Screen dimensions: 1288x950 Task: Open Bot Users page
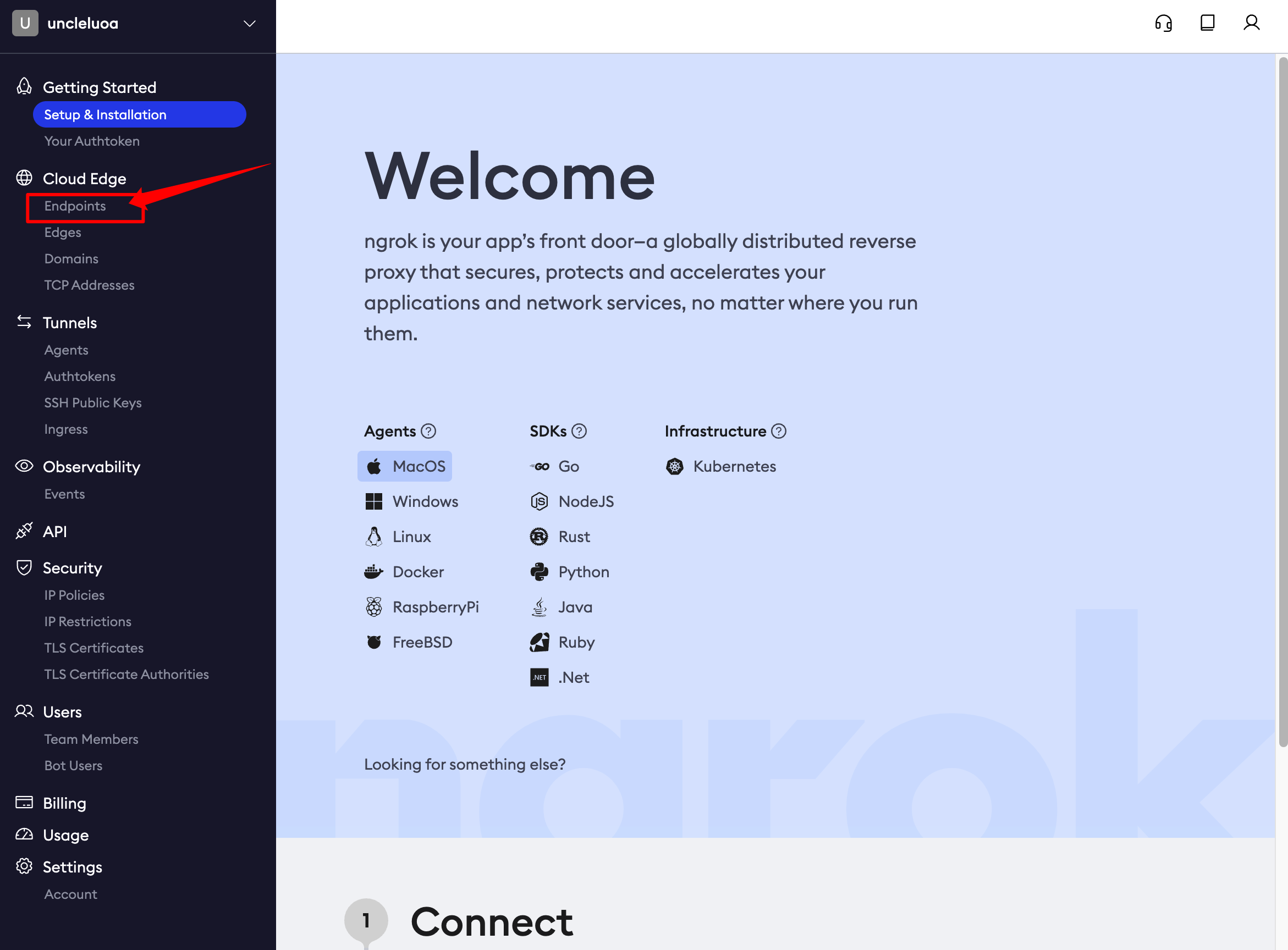tap(74, 766)
